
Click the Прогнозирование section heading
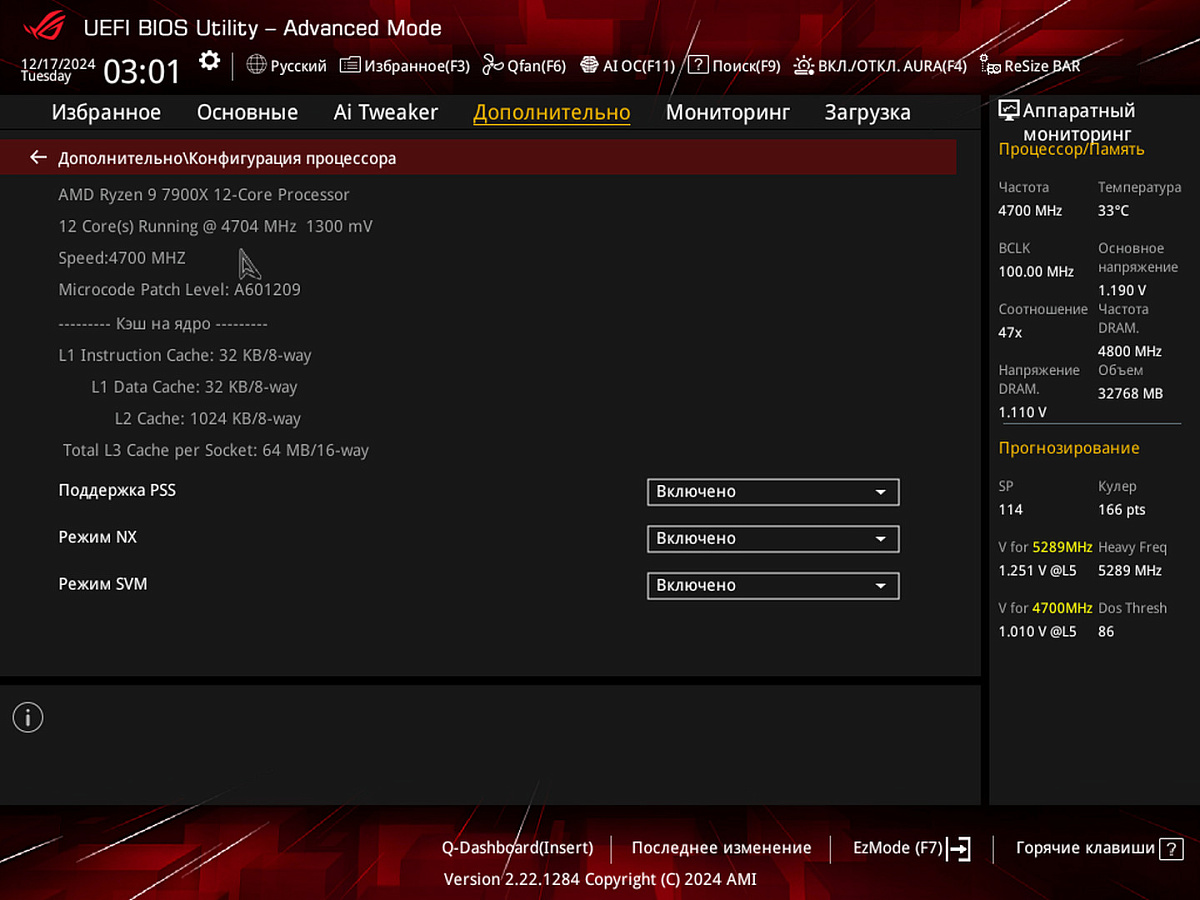[1069, 448]
